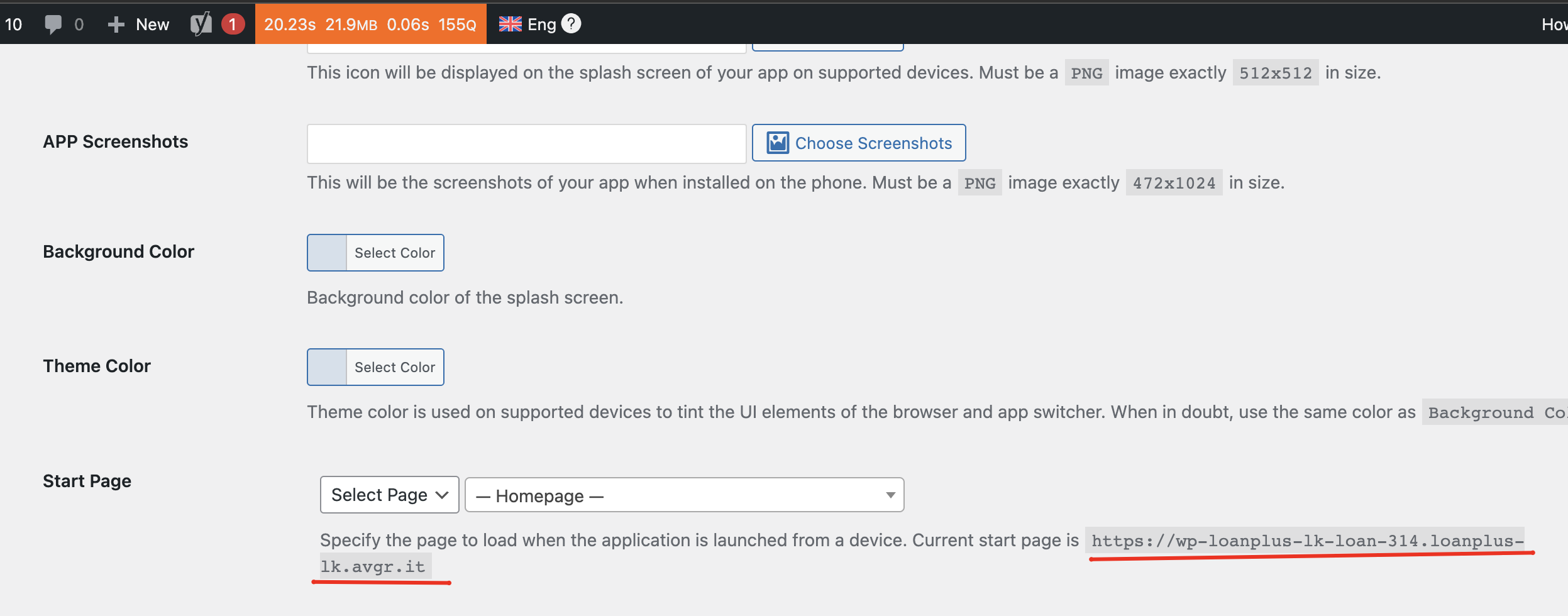The height and width of the screenshot is (616, 1568).
Task: Open the Eng language menu
Action: point(541,25)
